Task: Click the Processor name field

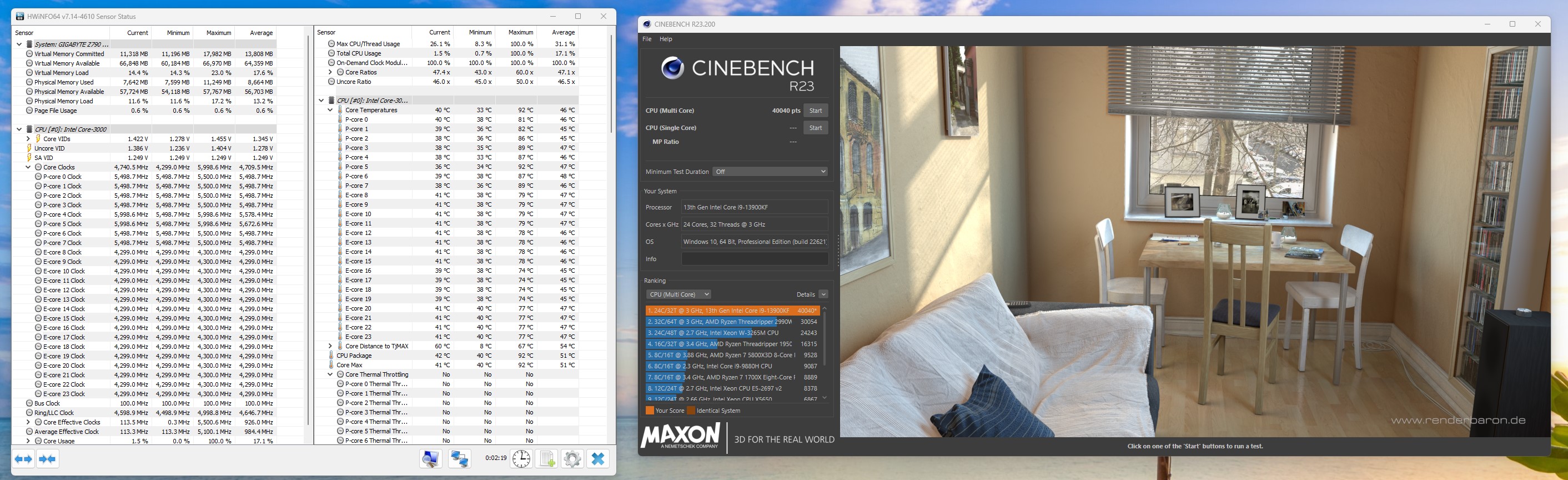Action: tap(755, 207)
